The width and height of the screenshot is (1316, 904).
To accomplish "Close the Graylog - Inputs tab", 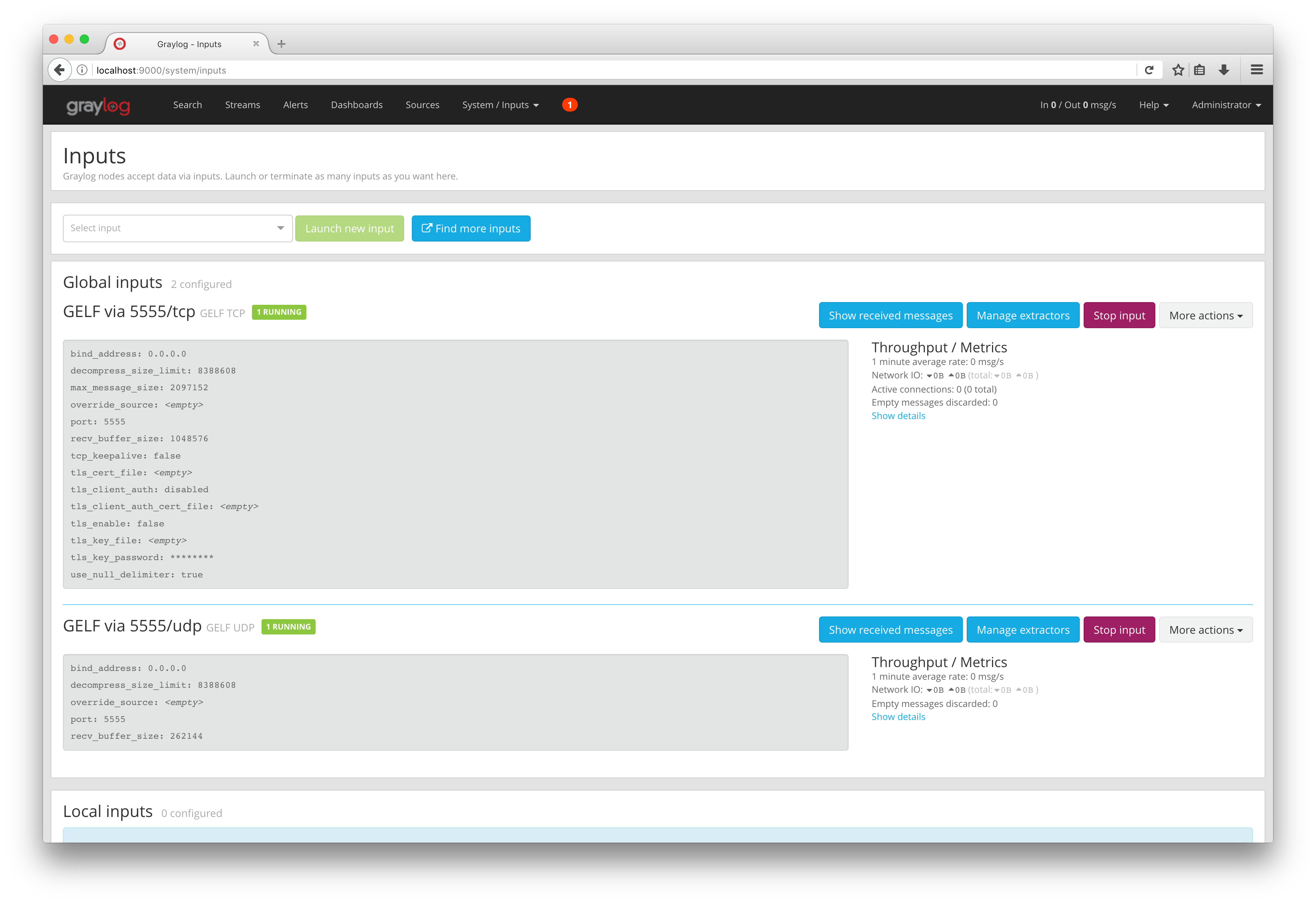I will [x=256, y=44].
